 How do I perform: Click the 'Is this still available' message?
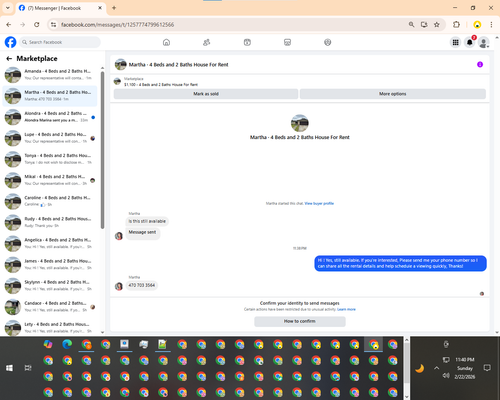coord(147,221)
